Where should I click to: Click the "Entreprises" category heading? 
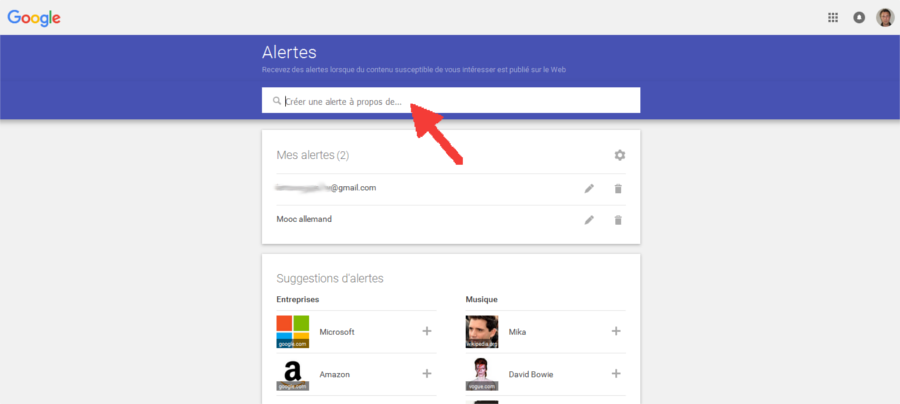tap(298, 300)
